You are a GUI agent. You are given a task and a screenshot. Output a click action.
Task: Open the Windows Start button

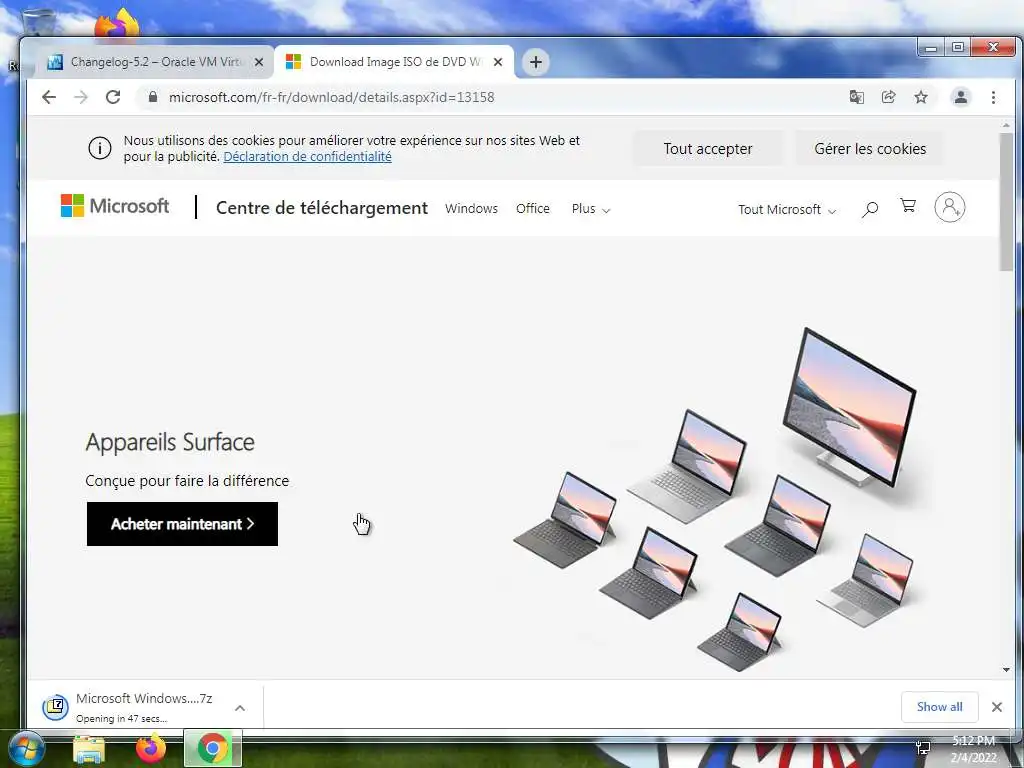[x=25, y=748]
